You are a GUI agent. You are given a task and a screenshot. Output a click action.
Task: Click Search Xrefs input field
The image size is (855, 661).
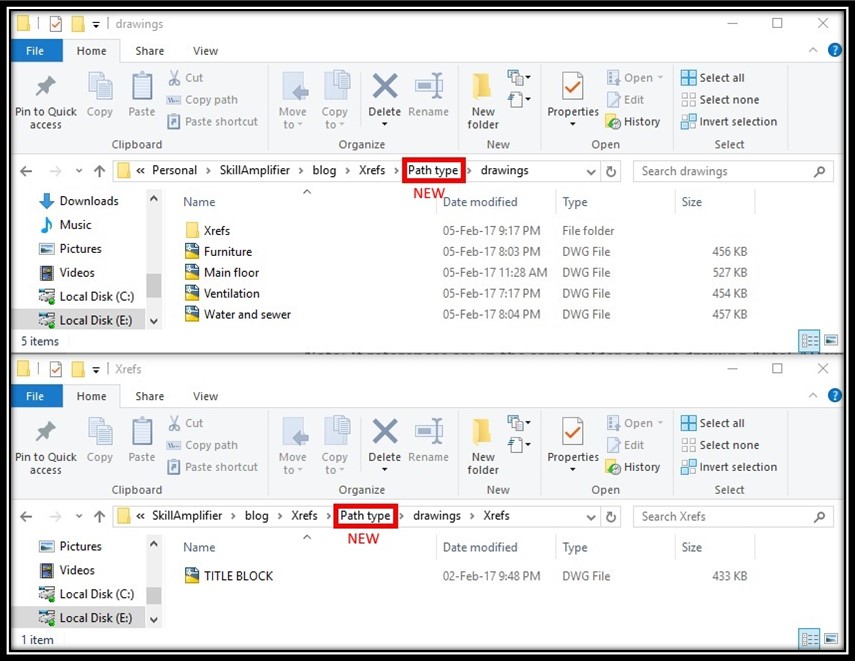[x=733, y=516]
